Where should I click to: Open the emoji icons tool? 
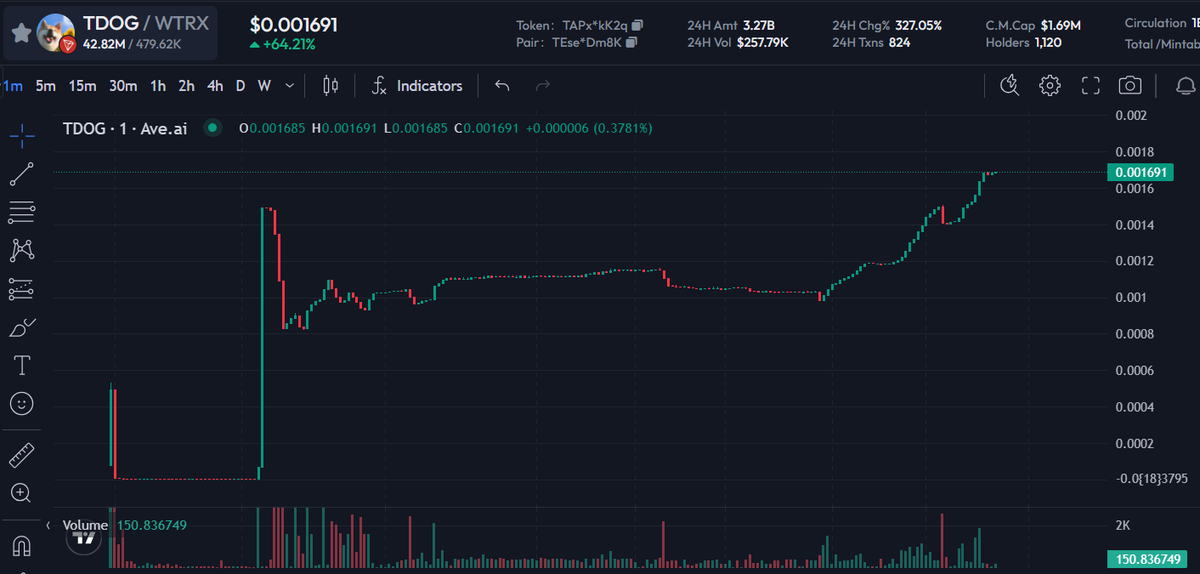[22, 404]
